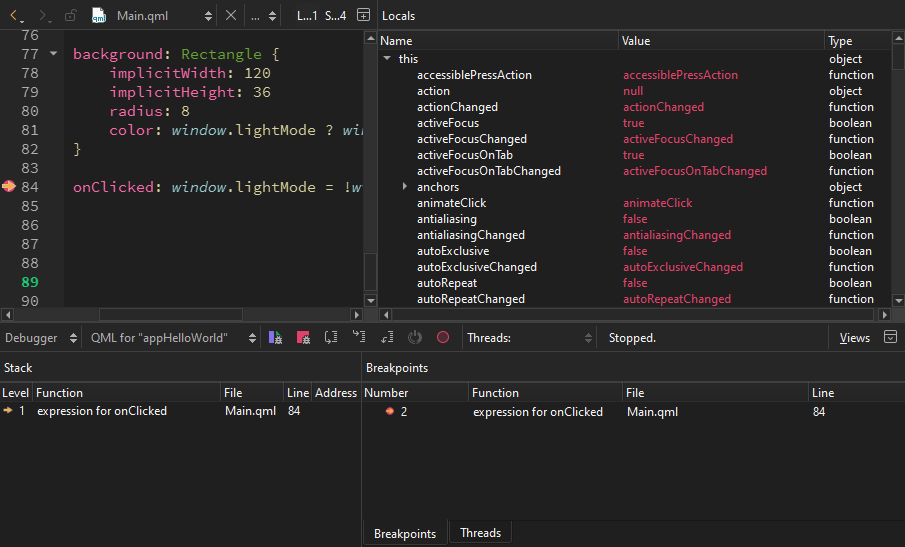The height and width of the screenshot is (547, 905).
Task: Click the Step Into icon
Action: click(359, 337)
